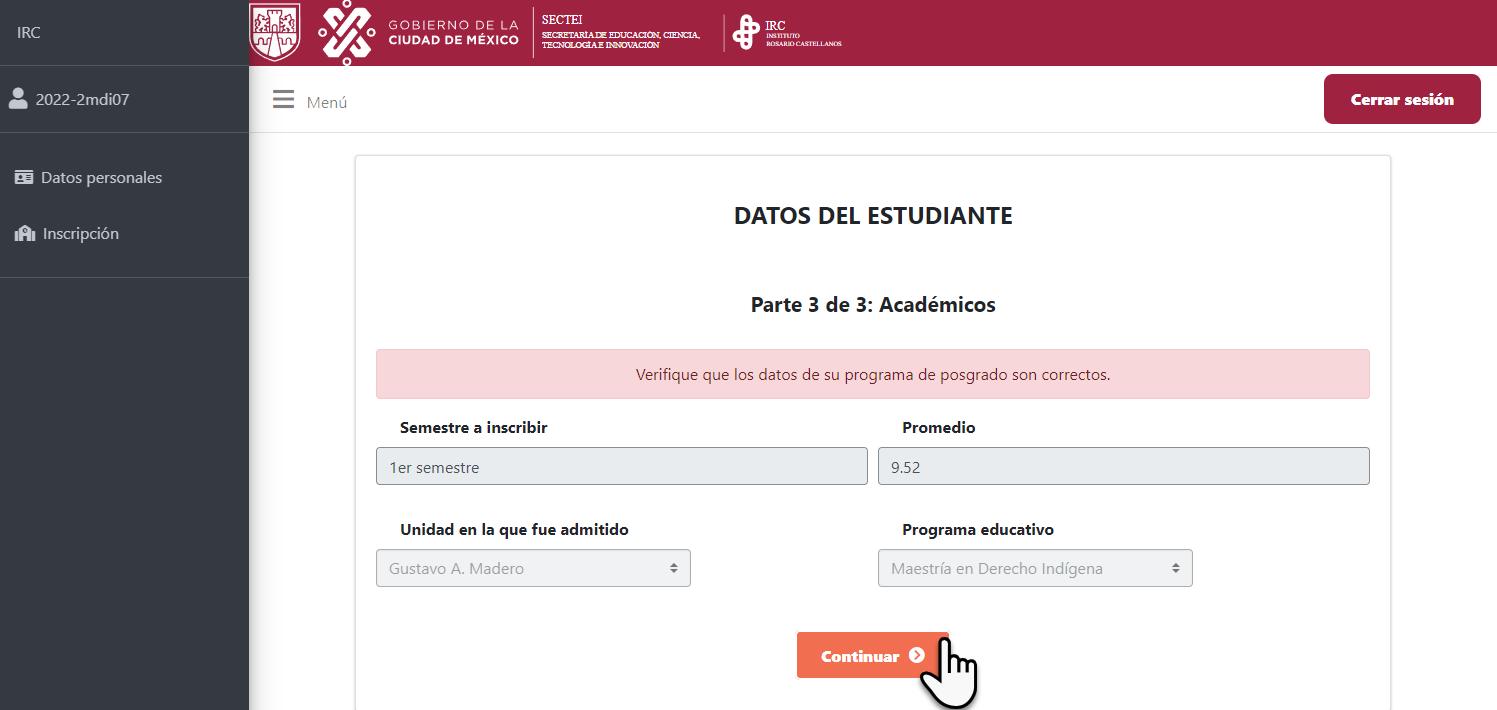This screenshot has width=1497, height=710.
Task: Click the user profile icon beside 2022-2mdi07
Action: [x=18, y=98]
